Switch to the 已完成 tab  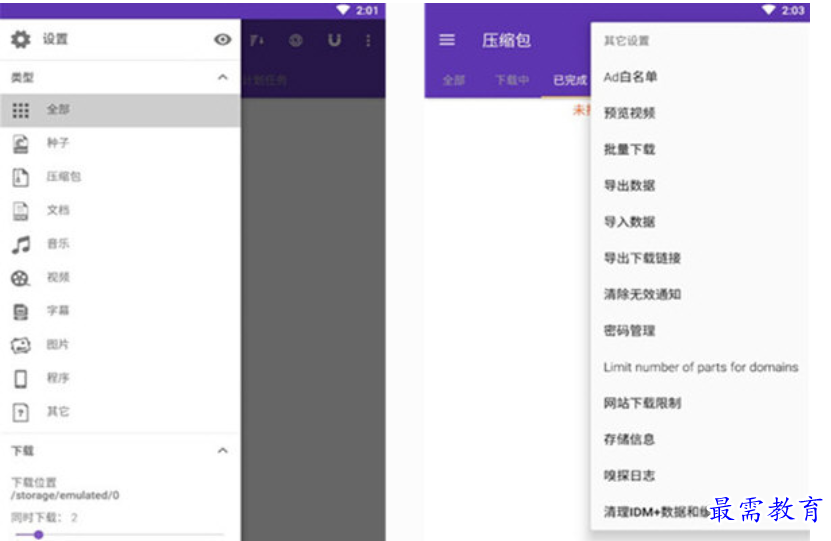[570, 80]
